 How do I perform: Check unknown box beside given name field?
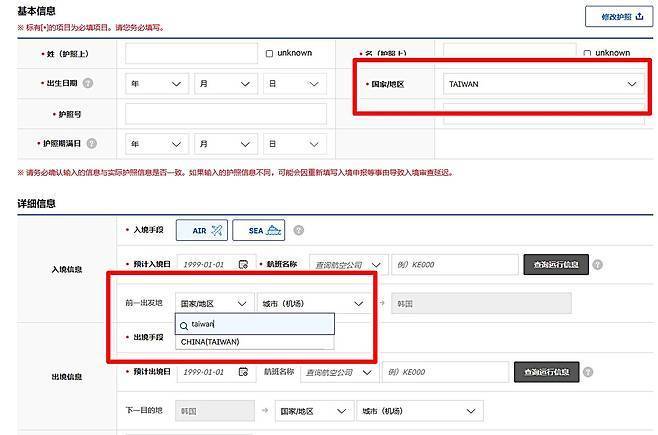point(585,53)
